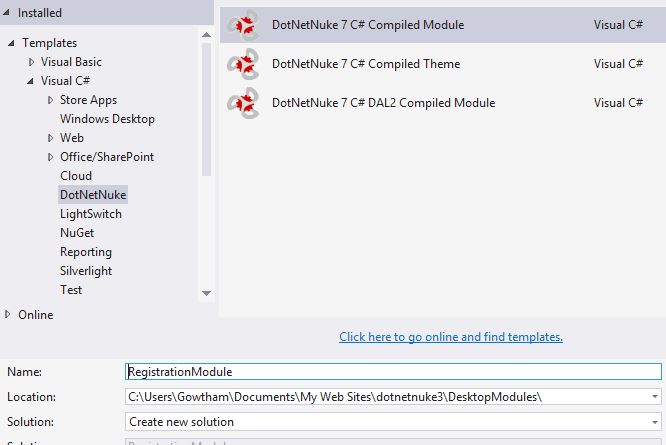Click Visual C# label of Compiled Module row
The image size is (666, 445).
pos(618,25)
